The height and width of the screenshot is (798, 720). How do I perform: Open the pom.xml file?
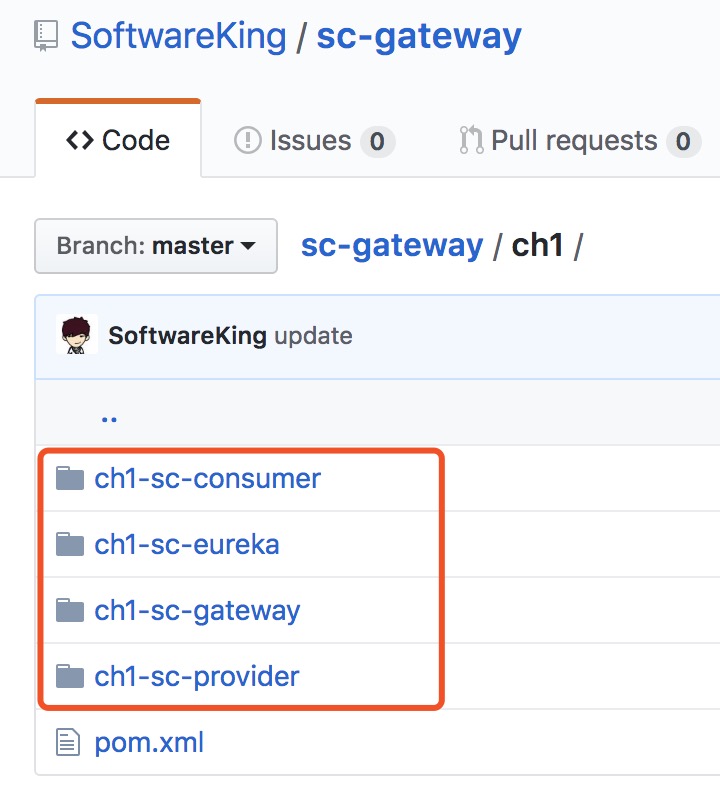[149, 743]
